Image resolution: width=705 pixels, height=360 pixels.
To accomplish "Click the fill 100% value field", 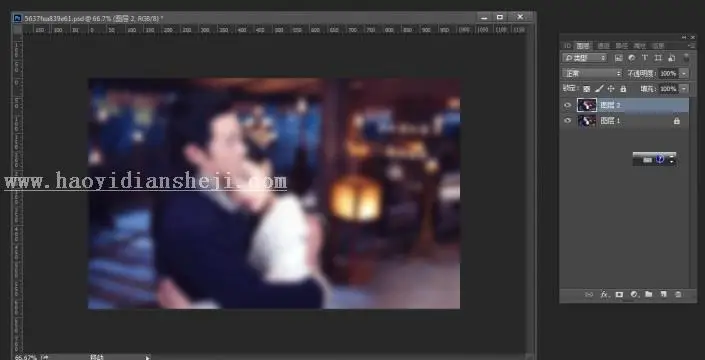I will pos(669,89).
